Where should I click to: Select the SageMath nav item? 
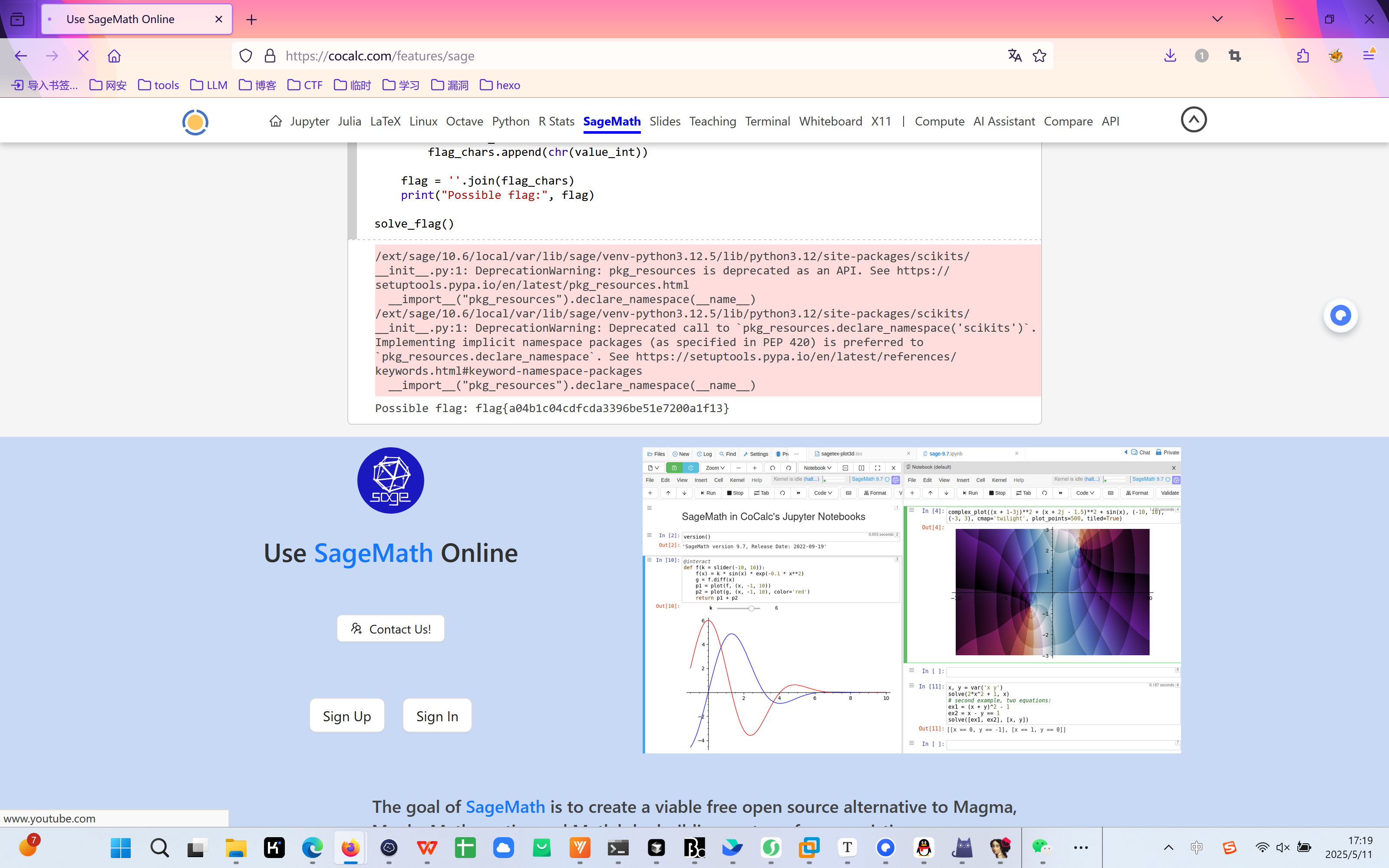pyautogui.click(x=612, y=121)
